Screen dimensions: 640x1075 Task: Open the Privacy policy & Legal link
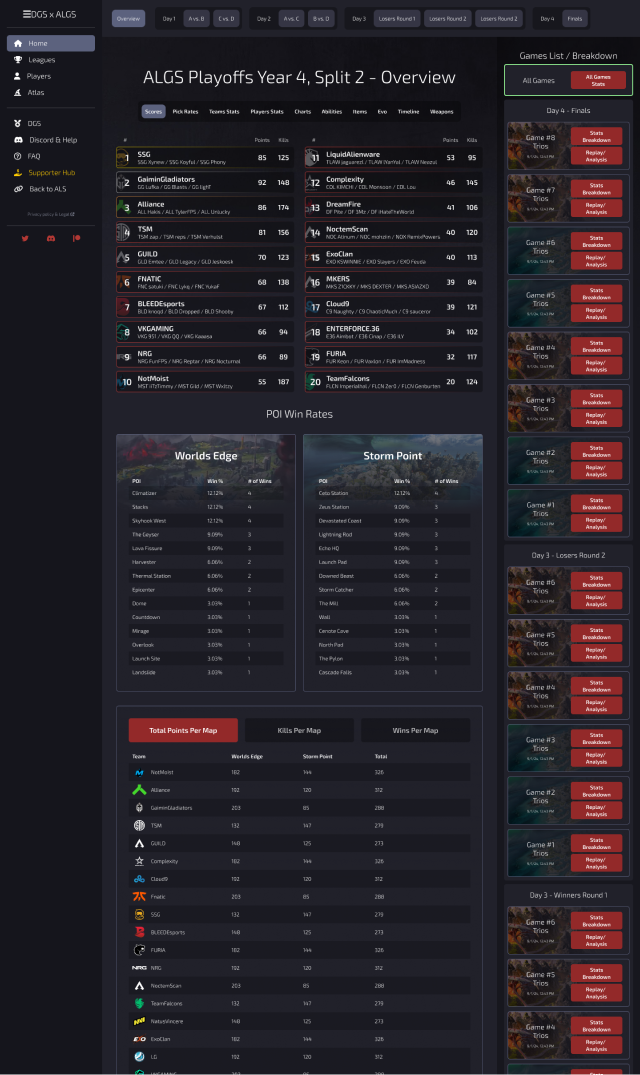tap(51, 214)
